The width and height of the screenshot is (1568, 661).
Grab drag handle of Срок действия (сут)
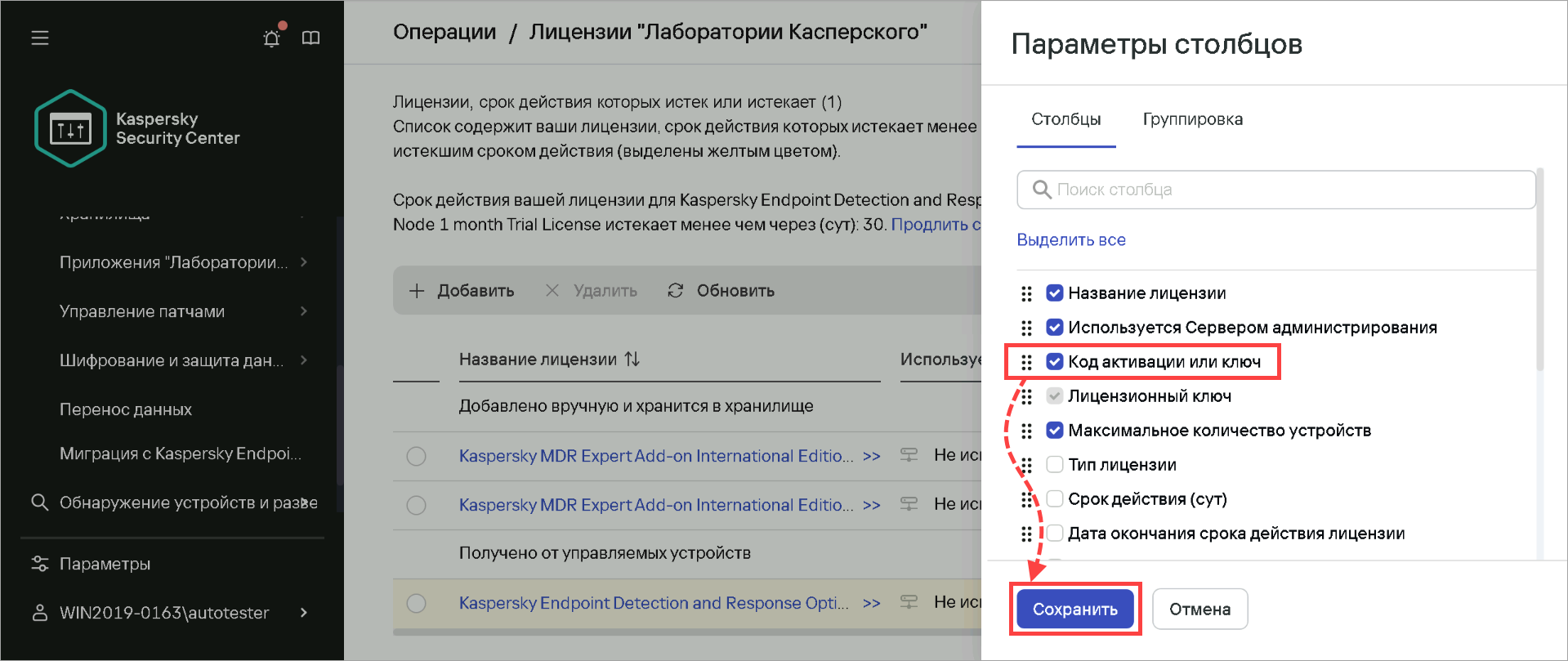coord(1027,499)
